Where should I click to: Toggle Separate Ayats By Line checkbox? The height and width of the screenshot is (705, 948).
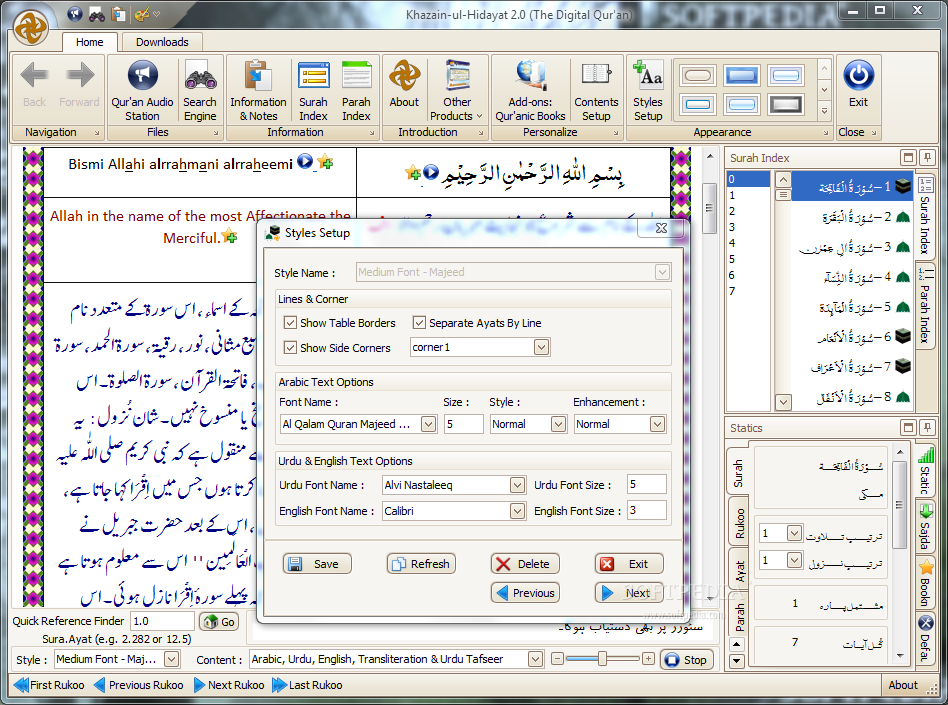(x=419, y=323)
